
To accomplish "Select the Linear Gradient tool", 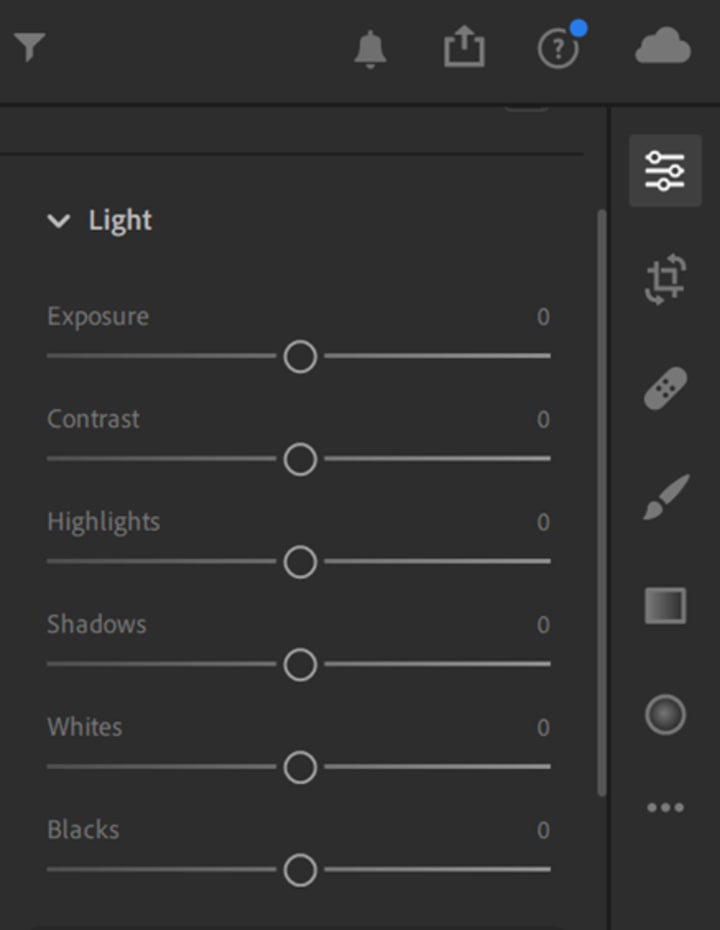I will click(x=665, y=606).
